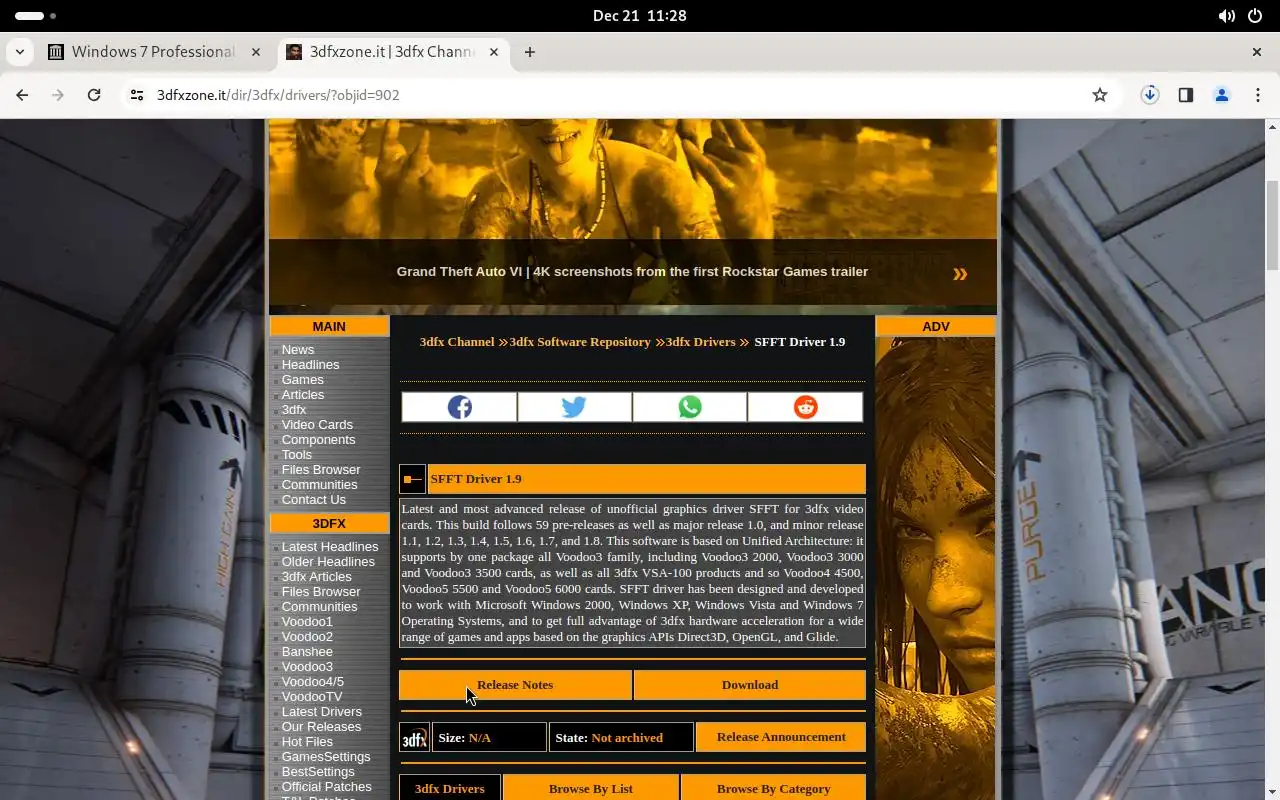The width and height of the screenshot is (1280, 800).
Task: Open Latest Drivers sidebar link
Action: [x=322, y=712]
